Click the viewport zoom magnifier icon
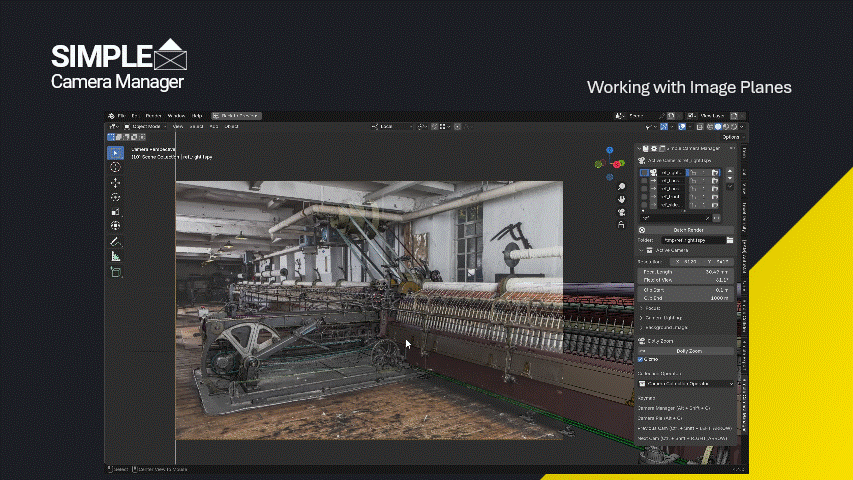Image resolution: width=853 pixels, height=480 pixels. (621, 187)
